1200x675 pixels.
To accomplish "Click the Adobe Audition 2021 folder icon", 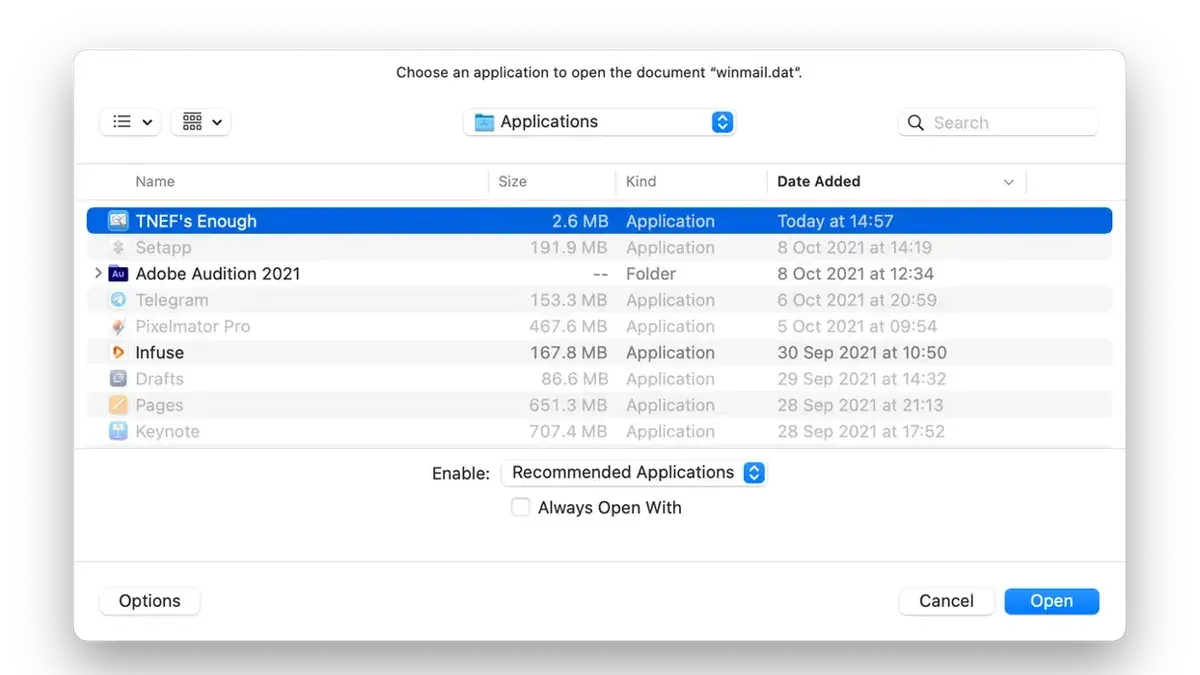I will pyautogui.click(x=118, y=273).
